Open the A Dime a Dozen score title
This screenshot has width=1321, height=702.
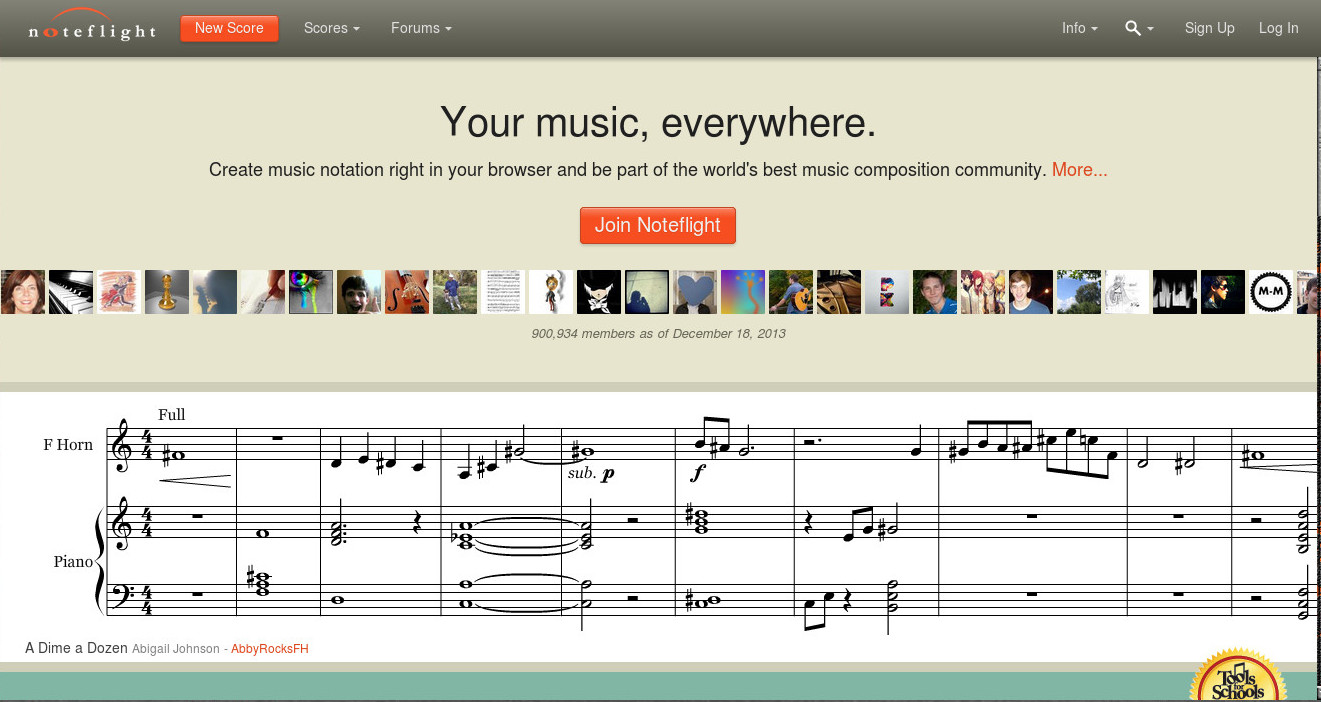point(76,648)
